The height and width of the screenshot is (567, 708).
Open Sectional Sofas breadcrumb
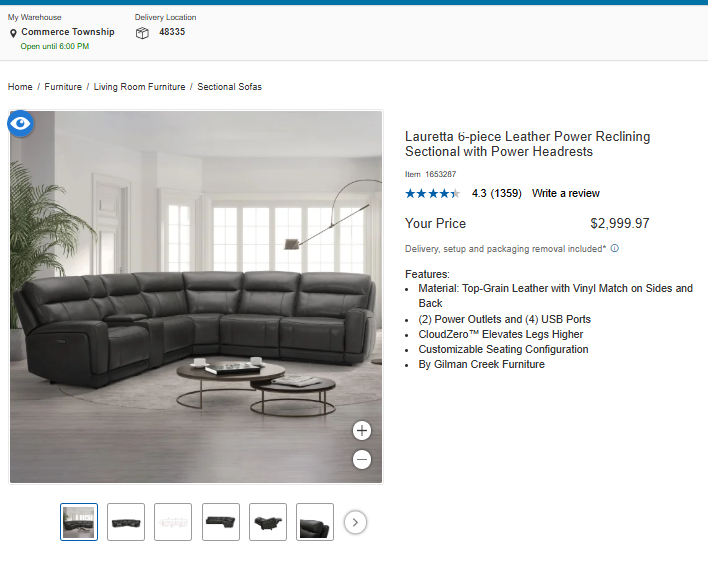[229, 87]
